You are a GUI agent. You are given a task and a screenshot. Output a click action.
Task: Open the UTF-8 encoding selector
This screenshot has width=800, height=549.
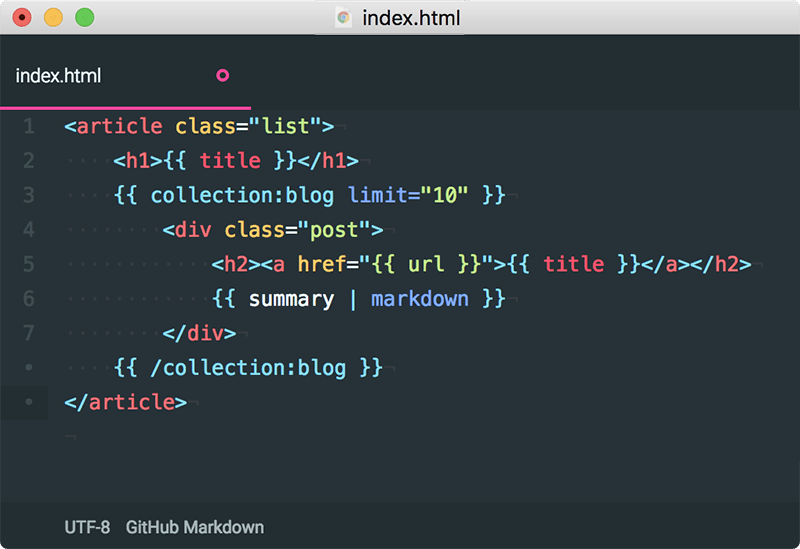87,527
